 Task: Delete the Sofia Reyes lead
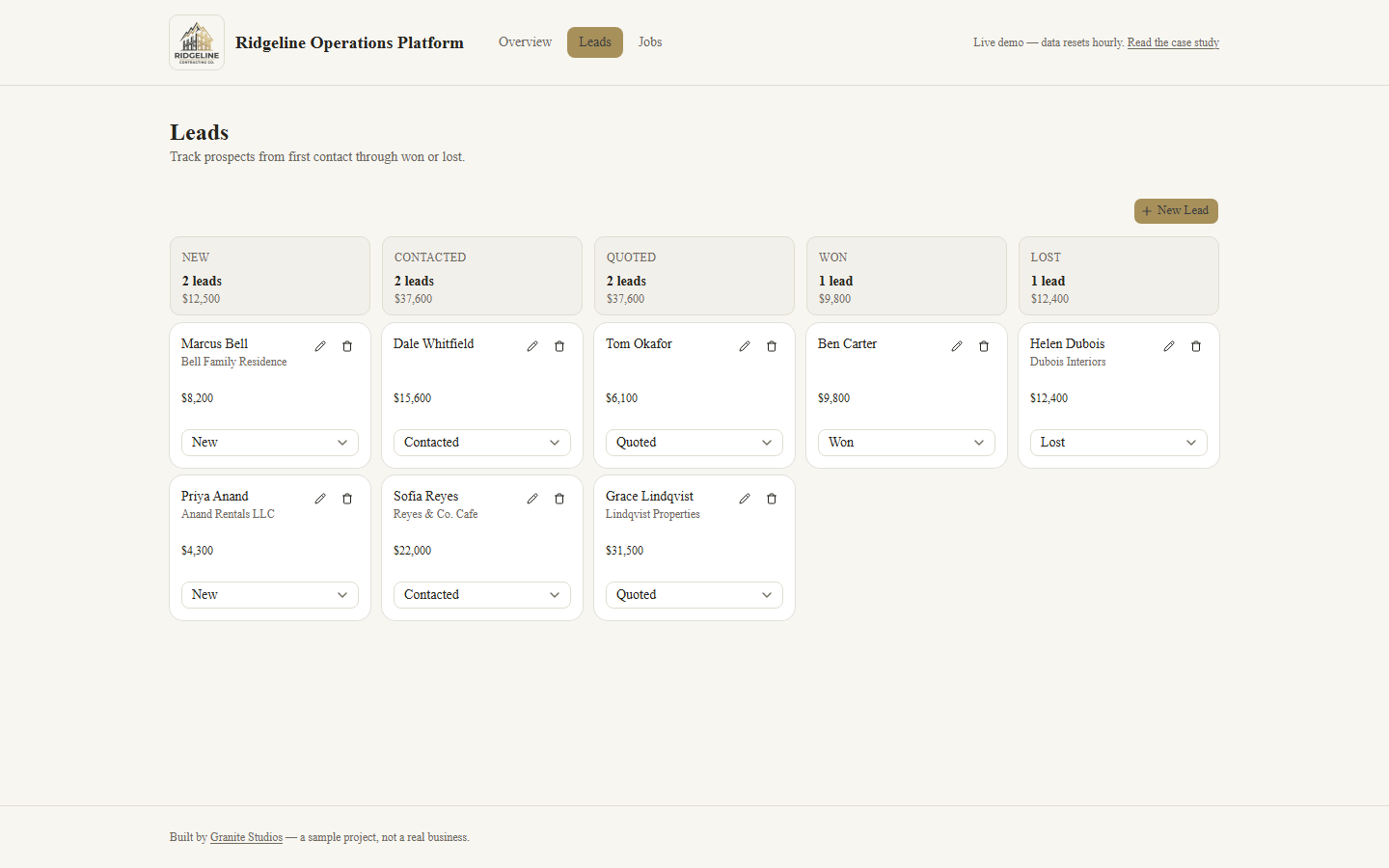[x=559, y=499]
